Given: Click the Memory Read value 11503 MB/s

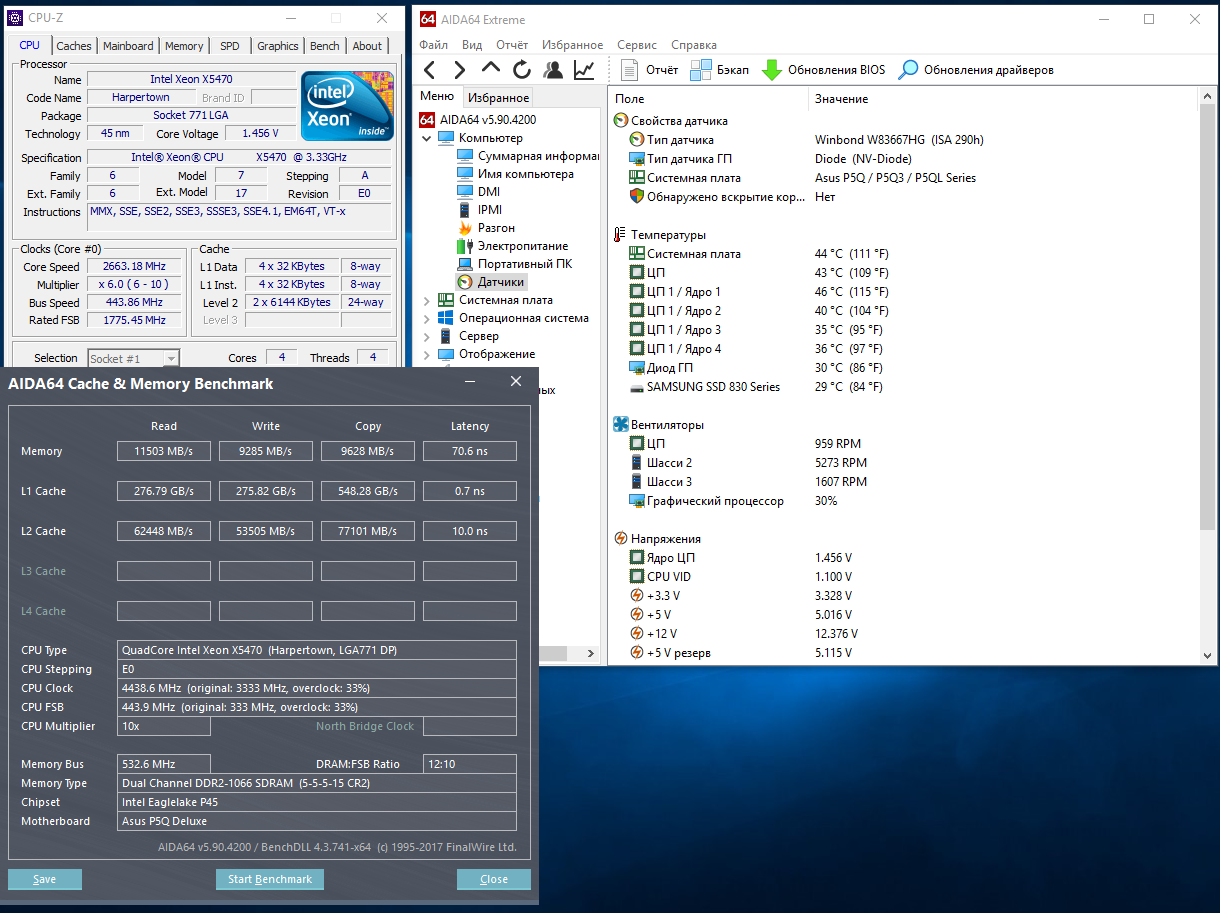Looking at the screenshot, I should pos(164,451).
